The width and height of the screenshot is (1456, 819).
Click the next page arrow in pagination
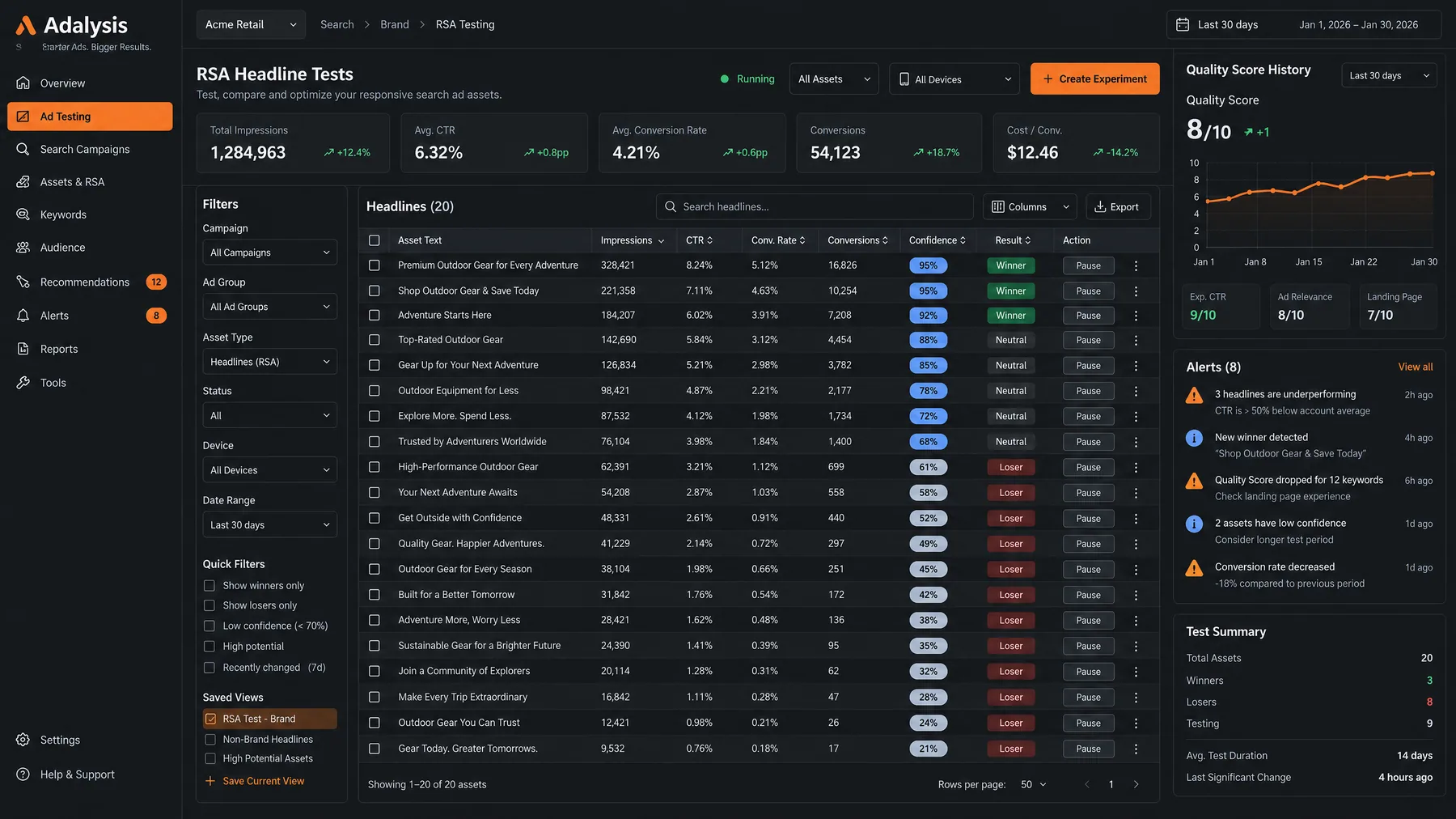click(1136, 784)
